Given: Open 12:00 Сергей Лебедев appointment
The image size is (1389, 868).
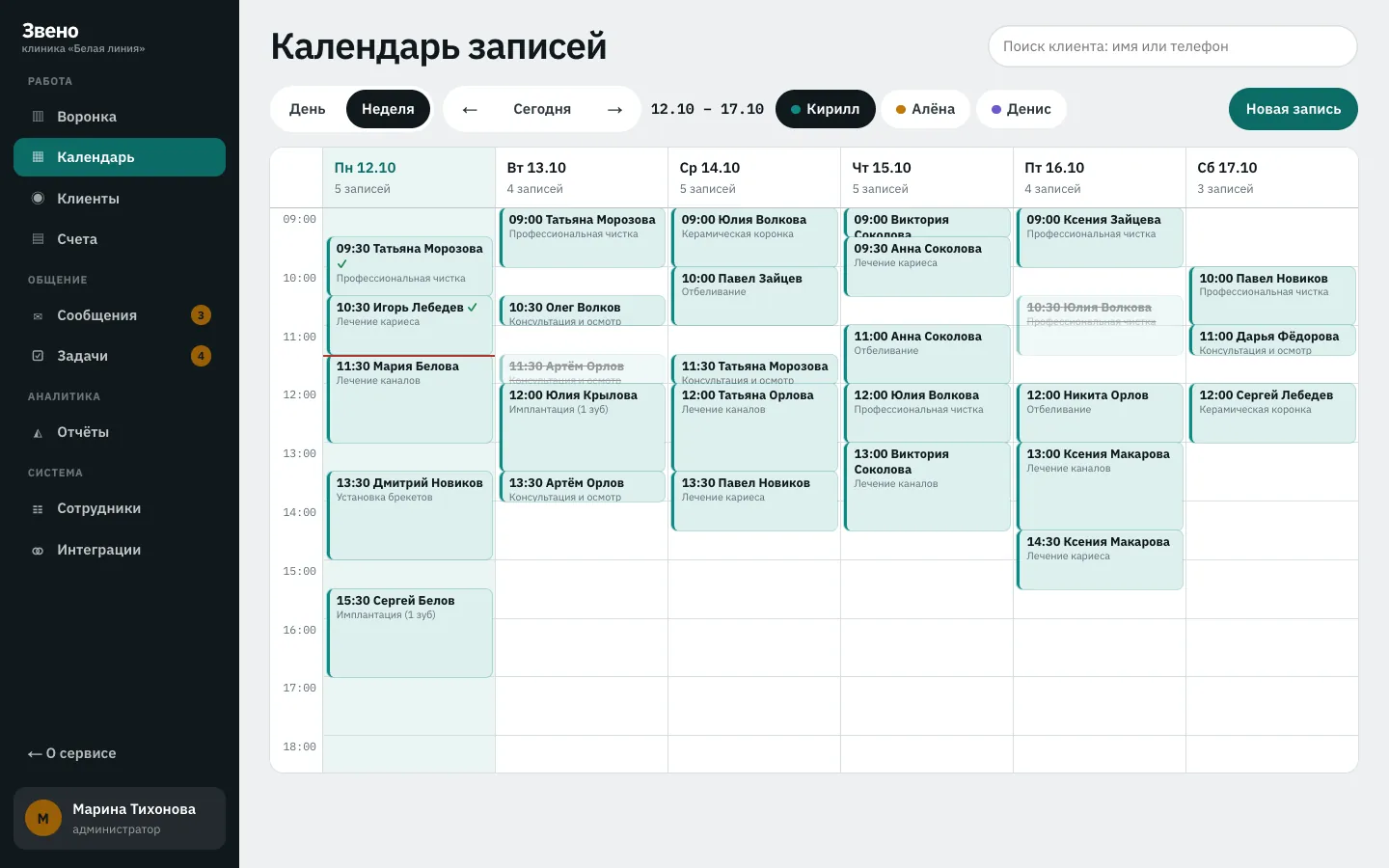Looking at the screenshot, I should tap(1272, 414).
